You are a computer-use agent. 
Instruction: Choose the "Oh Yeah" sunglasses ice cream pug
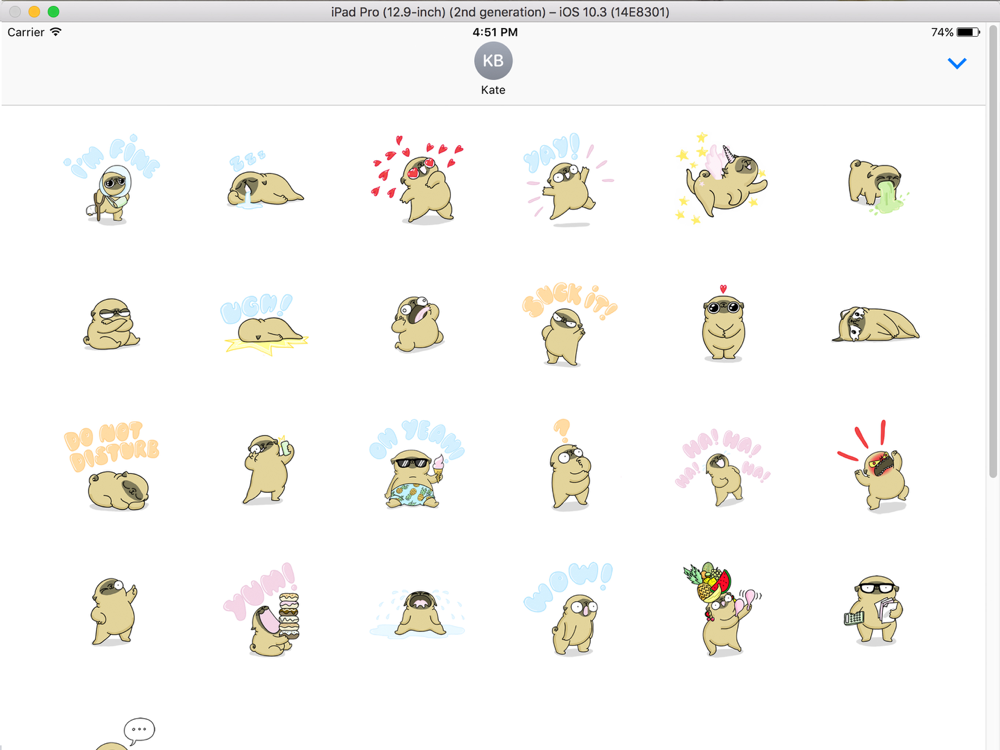pos(417,464)
